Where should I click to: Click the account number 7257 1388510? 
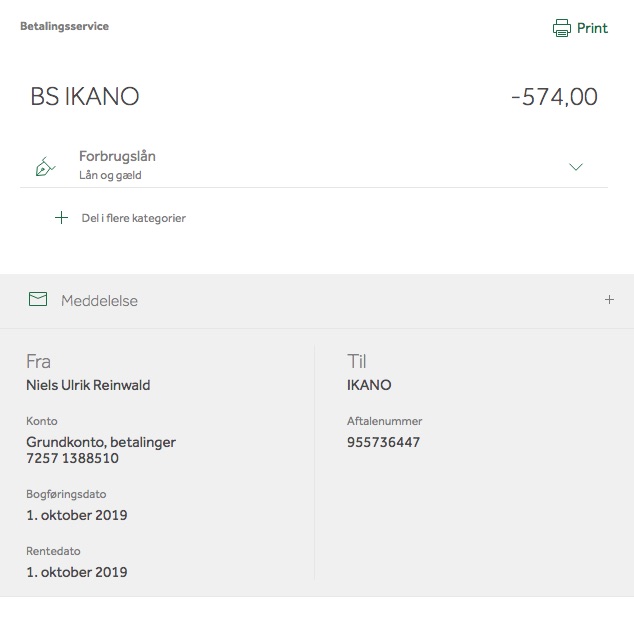click(x=72, y=458)
